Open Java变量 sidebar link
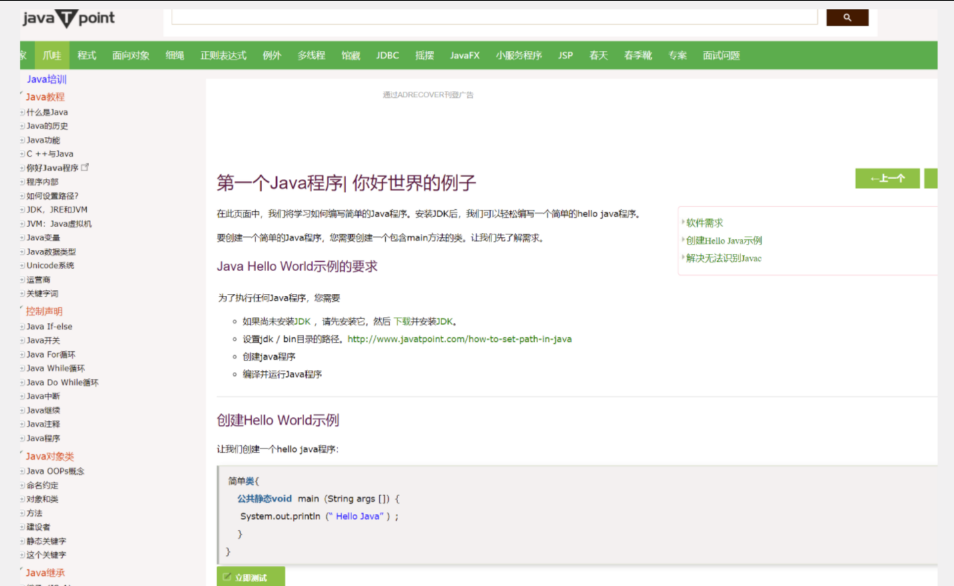 pos(43,238)
